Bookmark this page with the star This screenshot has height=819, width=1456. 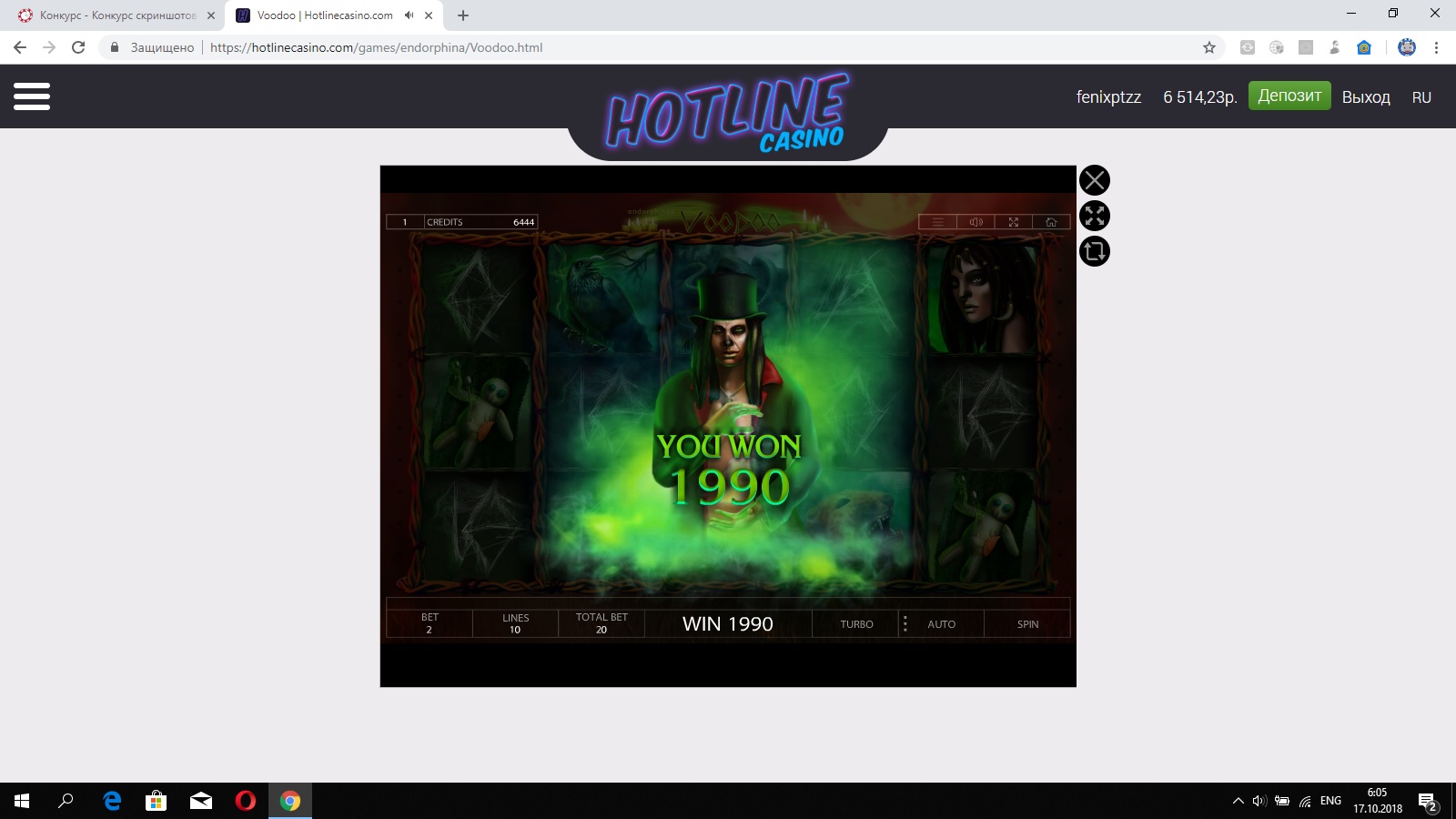[x=1209, y=47]
